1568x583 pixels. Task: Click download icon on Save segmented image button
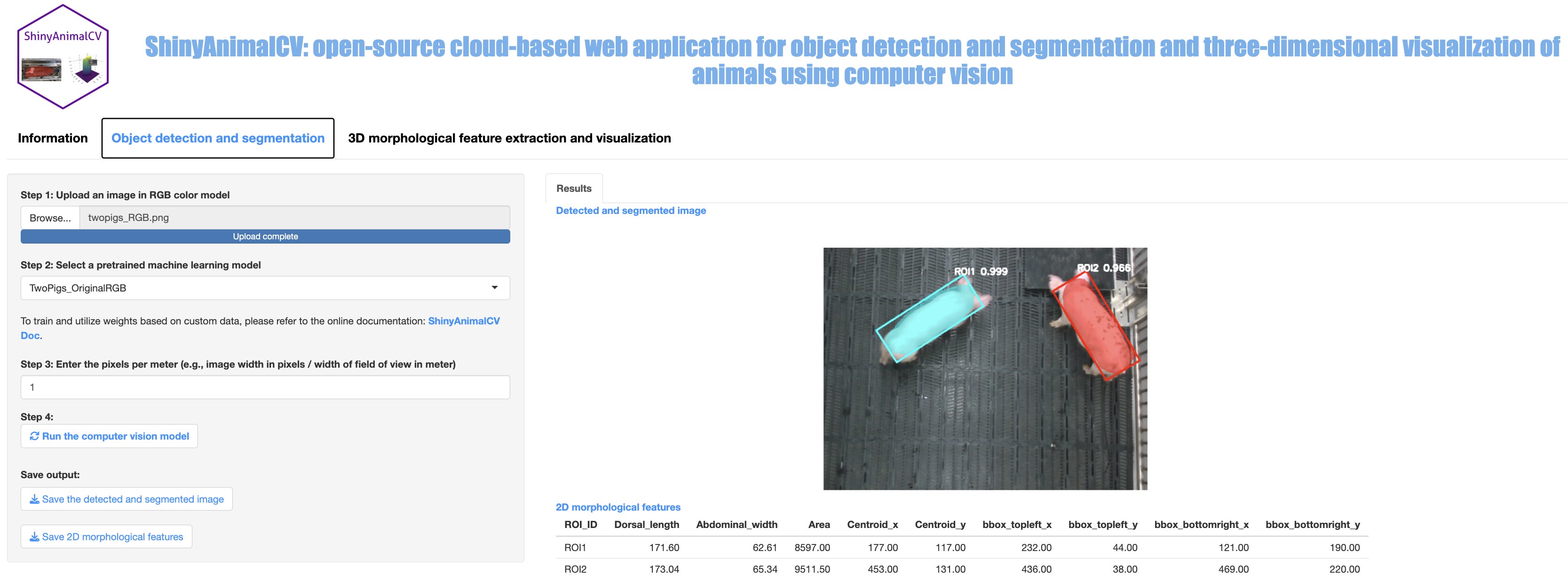click(35, 499)
